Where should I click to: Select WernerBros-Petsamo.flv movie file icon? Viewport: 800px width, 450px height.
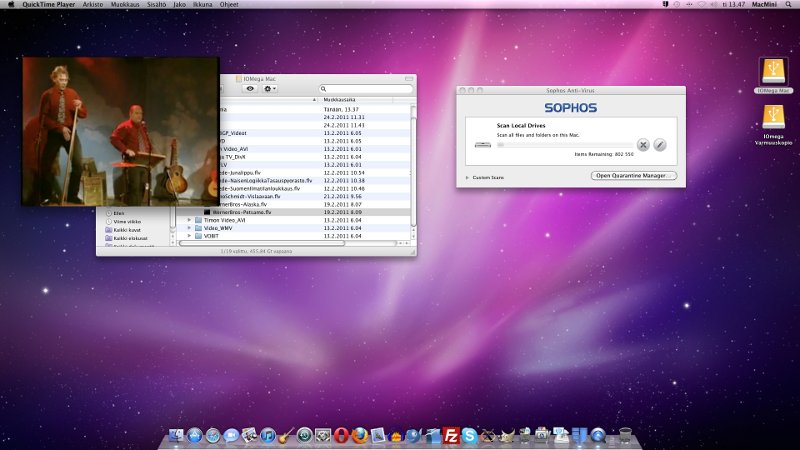[x=207, y=212]
